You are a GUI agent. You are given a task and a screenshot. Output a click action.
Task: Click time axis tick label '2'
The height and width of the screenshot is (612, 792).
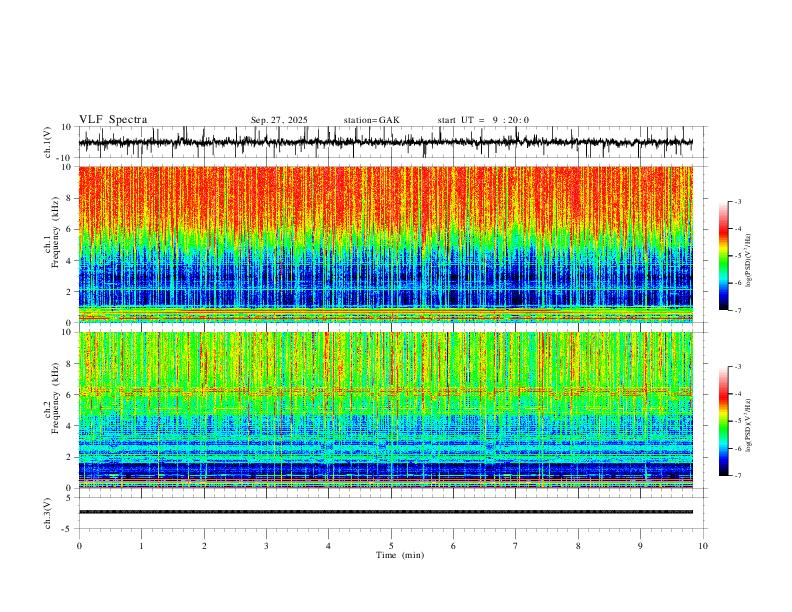(x=204, y=546)
